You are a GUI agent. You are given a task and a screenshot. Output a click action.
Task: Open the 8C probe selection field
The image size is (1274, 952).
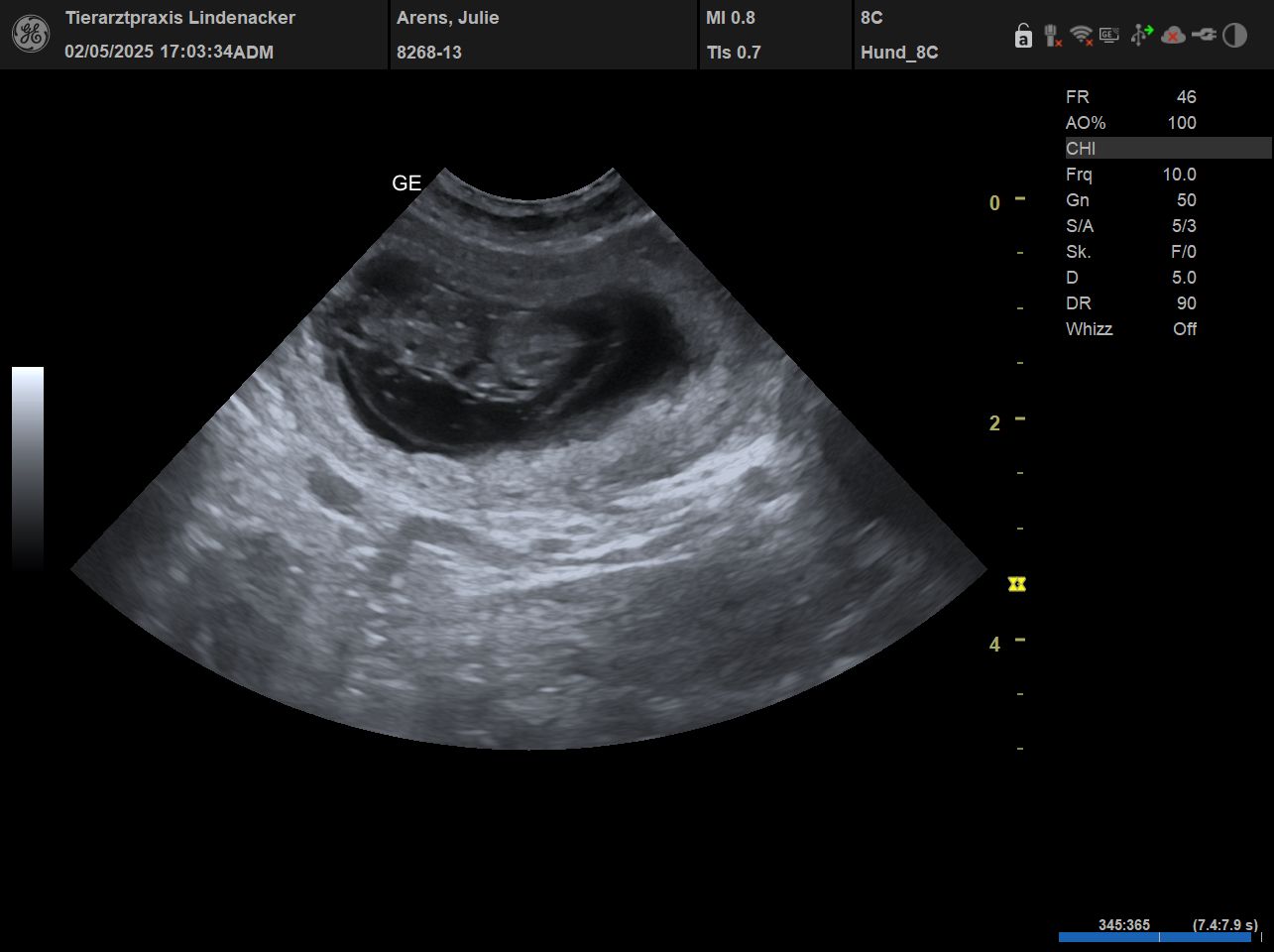tap(871, 18)
